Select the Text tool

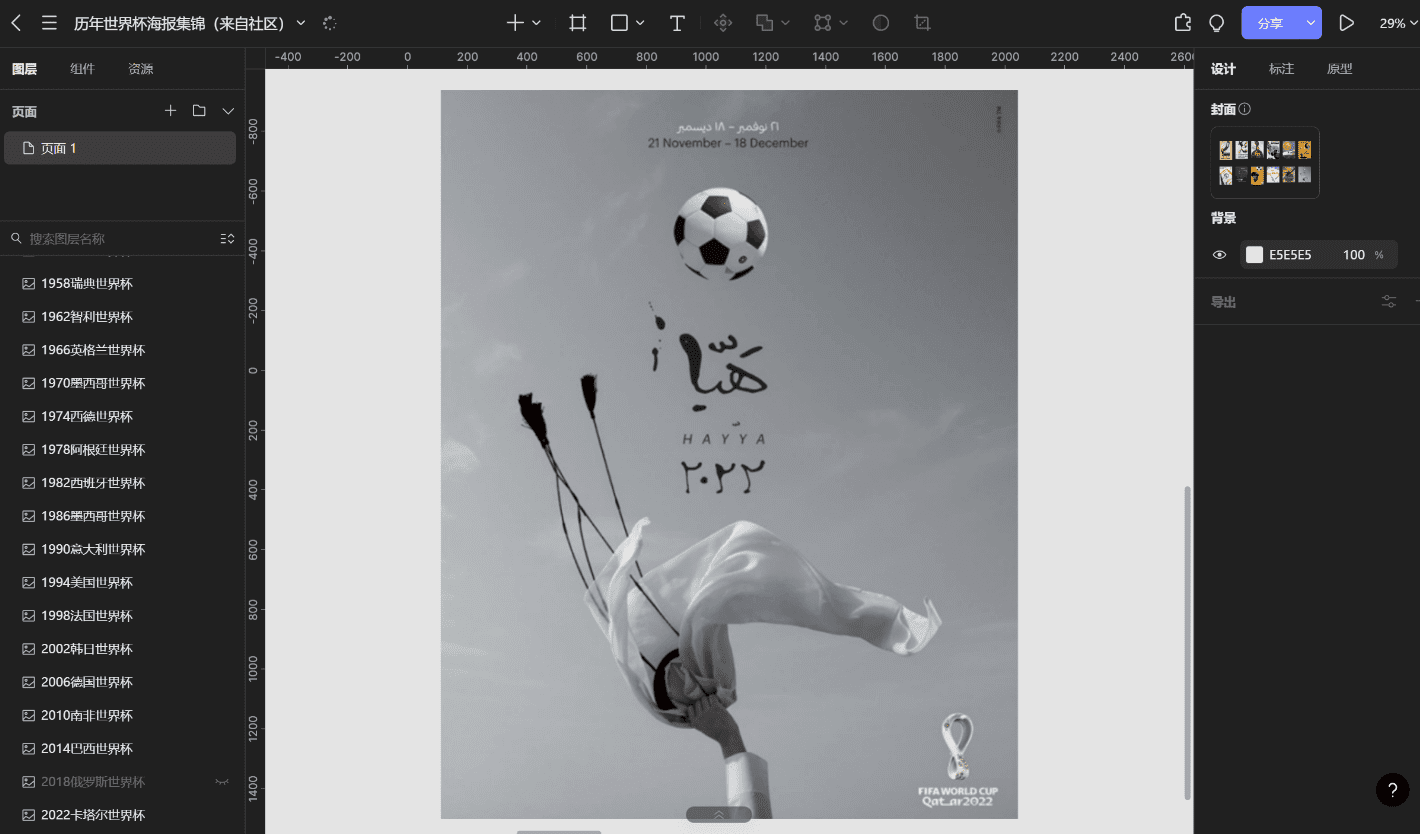coord(677,23)
